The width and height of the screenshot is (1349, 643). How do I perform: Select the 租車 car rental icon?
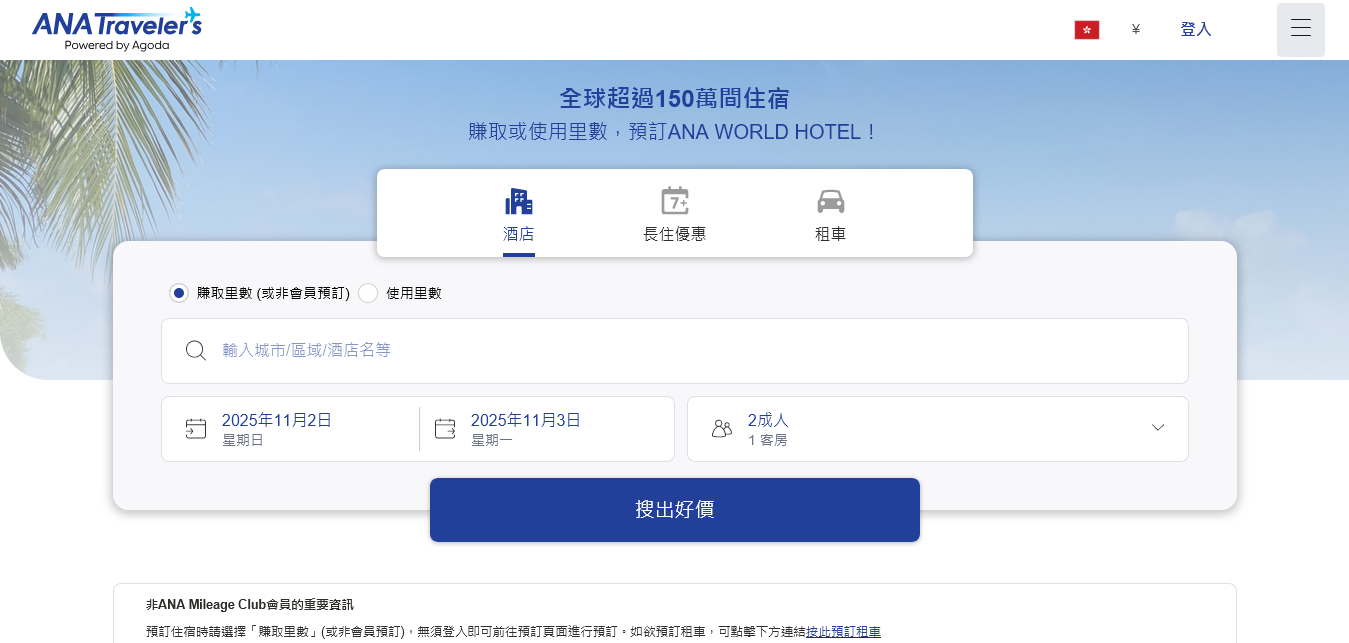[x=830, y=202]
